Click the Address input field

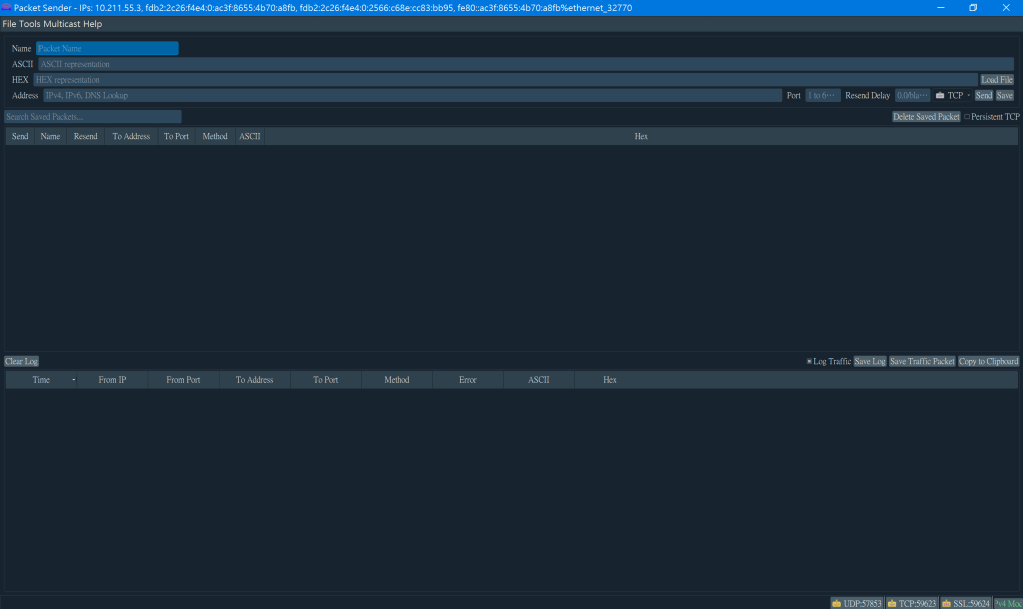coord(411,96)
